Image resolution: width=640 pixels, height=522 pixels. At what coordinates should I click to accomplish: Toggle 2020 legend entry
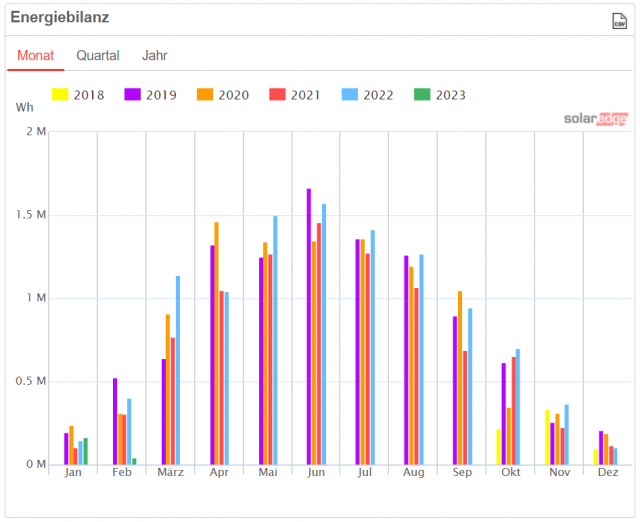[x=222, y=95]
